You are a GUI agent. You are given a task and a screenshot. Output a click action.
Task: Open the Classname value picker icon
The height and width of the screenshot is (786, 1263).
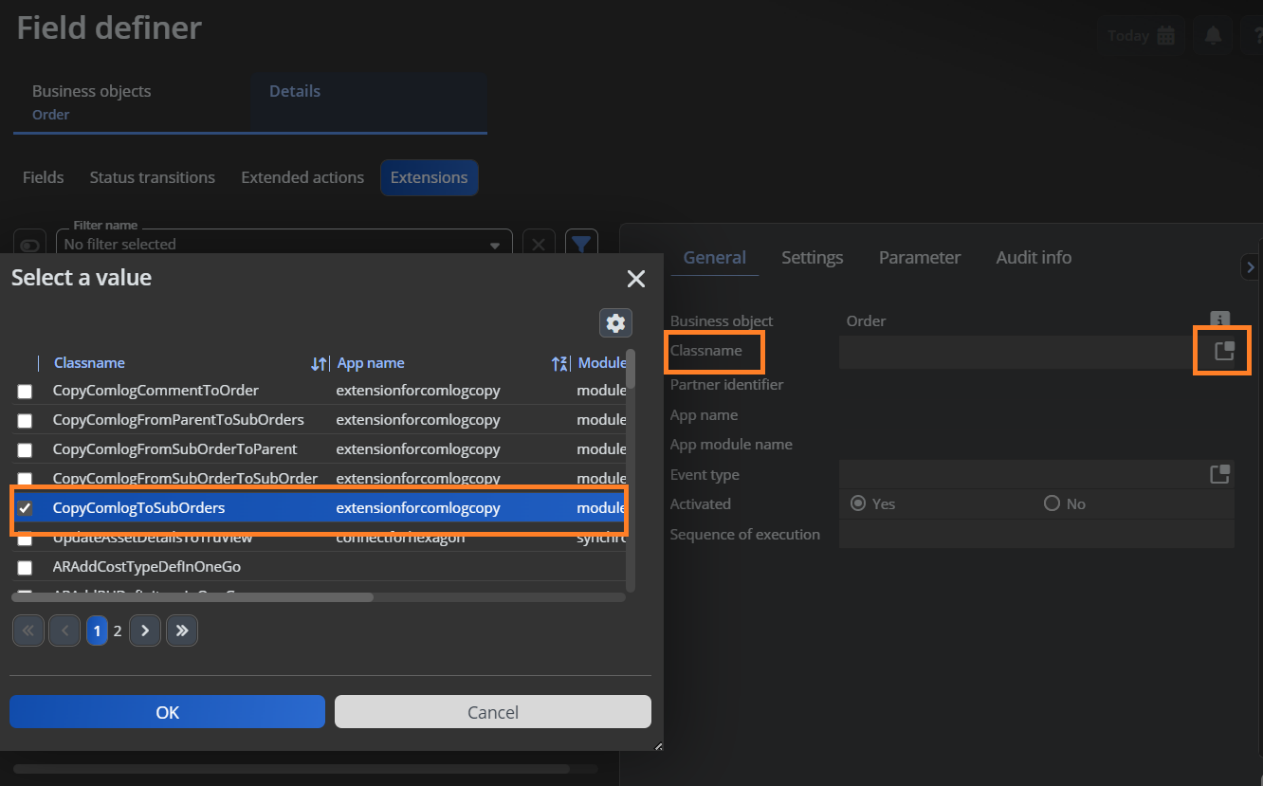click(1224, 351)
